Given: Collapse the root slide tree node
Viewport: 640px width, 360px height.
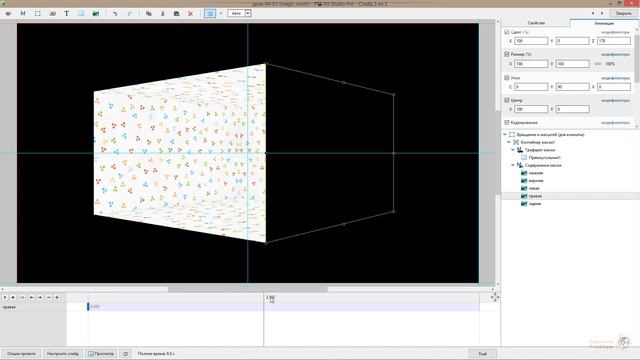Looking at the screenshot, I should coord(505,134).
